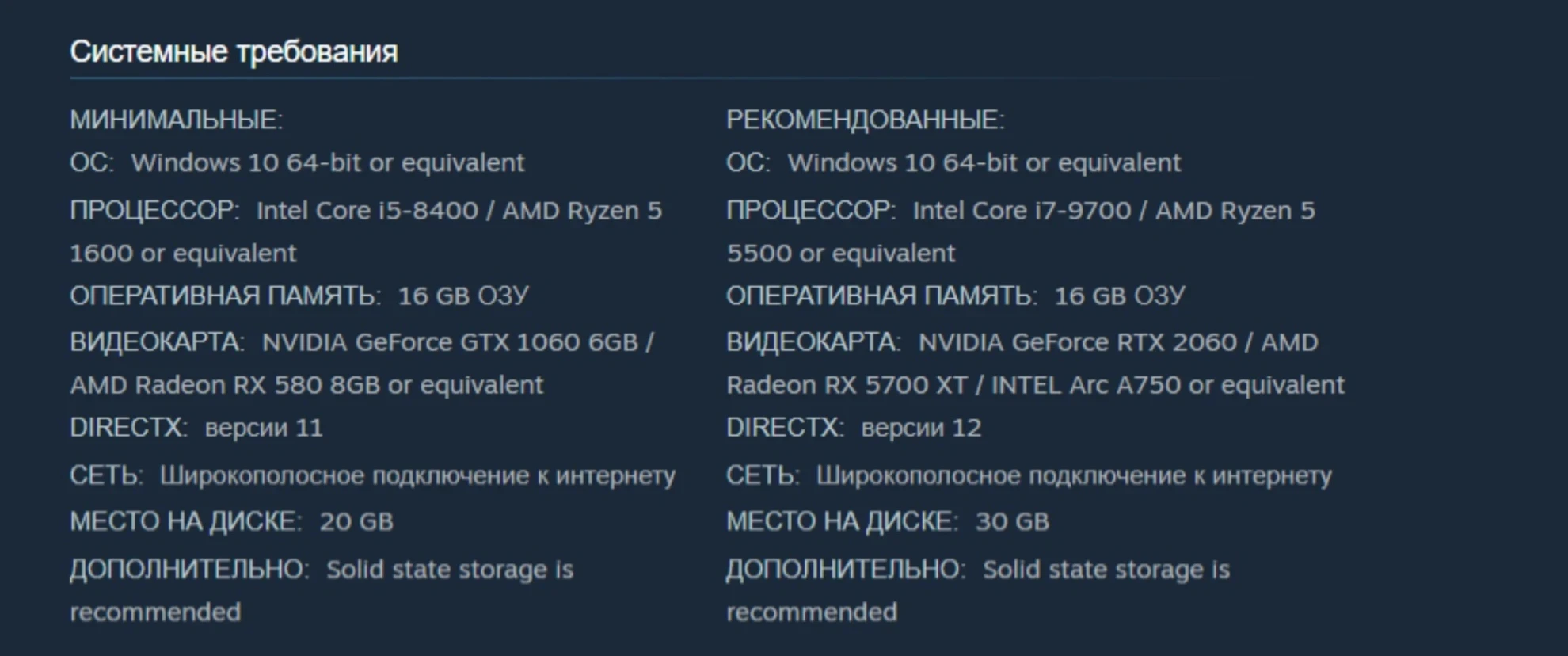Click the recommended ОС Windows 10 text

click(984, 163)
